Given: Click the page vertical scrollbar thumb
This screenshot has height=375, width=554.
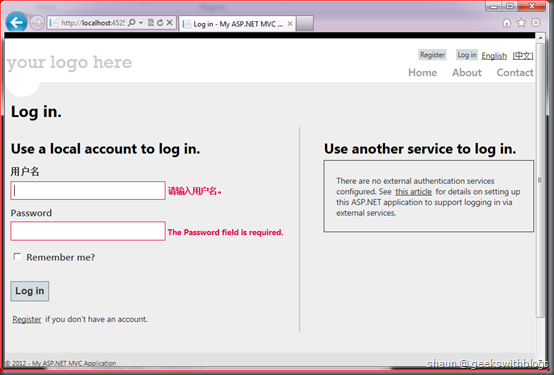Looking at the screenshot, I should [x=540, y=180].
